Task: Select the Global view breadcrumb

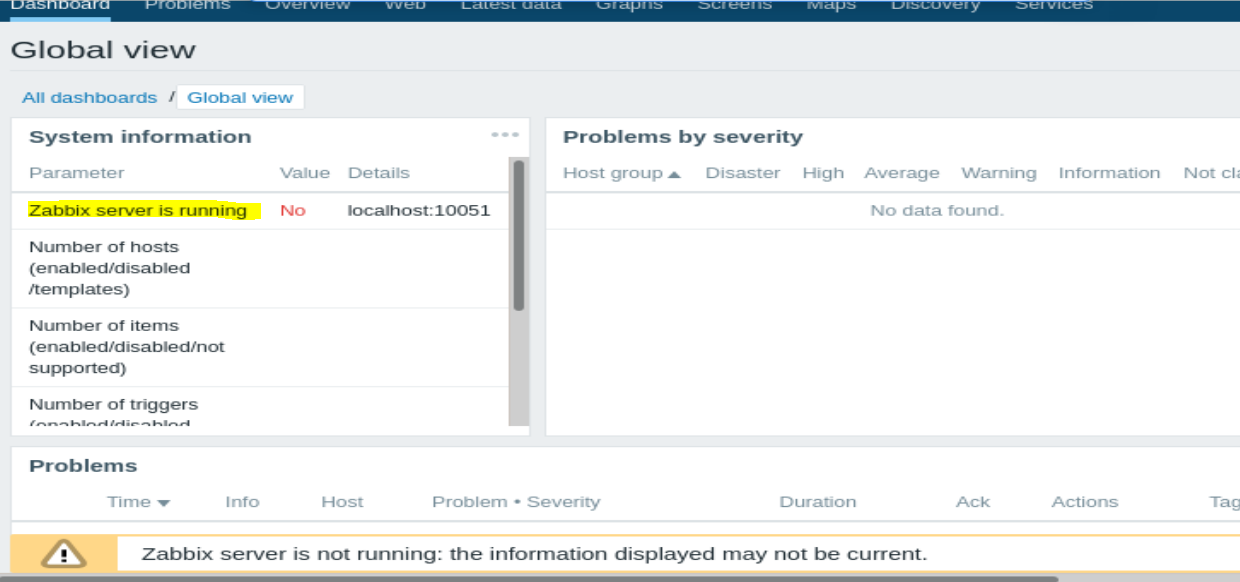Action: (x=240, y=98)
